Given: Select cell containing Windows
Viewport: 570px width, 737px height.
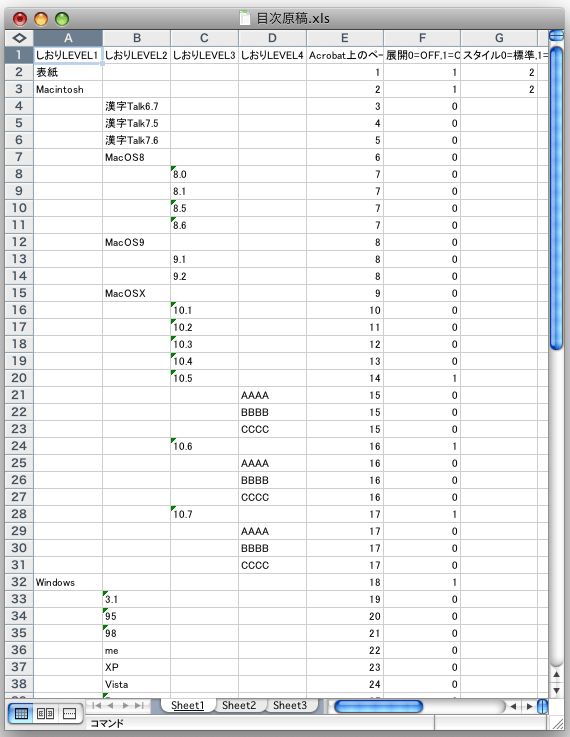Looking at the screenshot, I should (68, 582).
